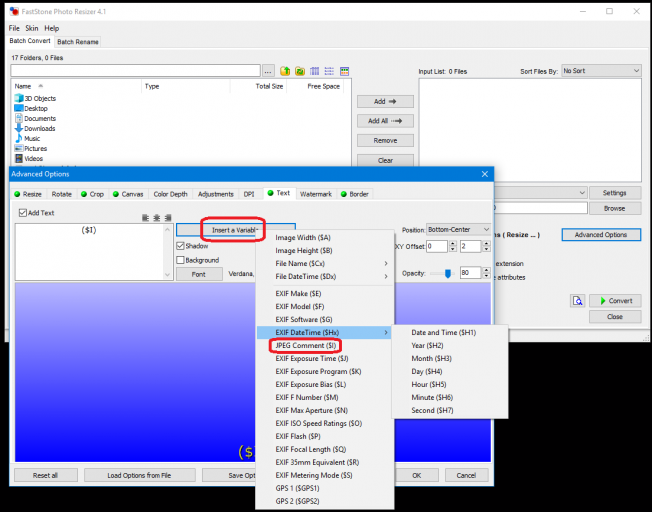
Task: Switch to the Resize tab
Action: [x=28, y=194]
